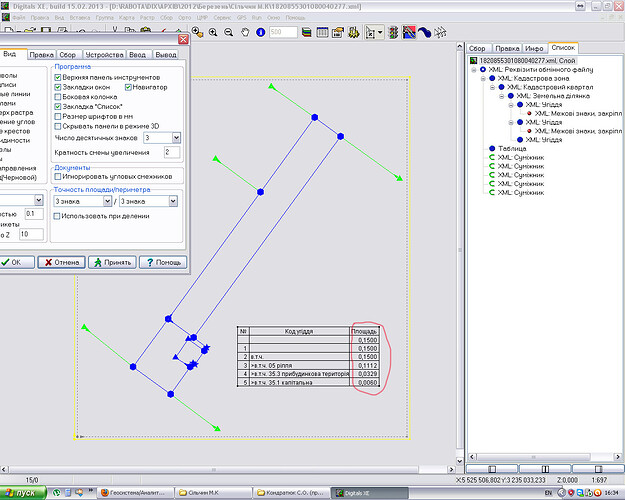The height and width of the screenshot is (500, 625).
Task: Click the Кратность смены увеличения input field
Action: coord(172,152)
